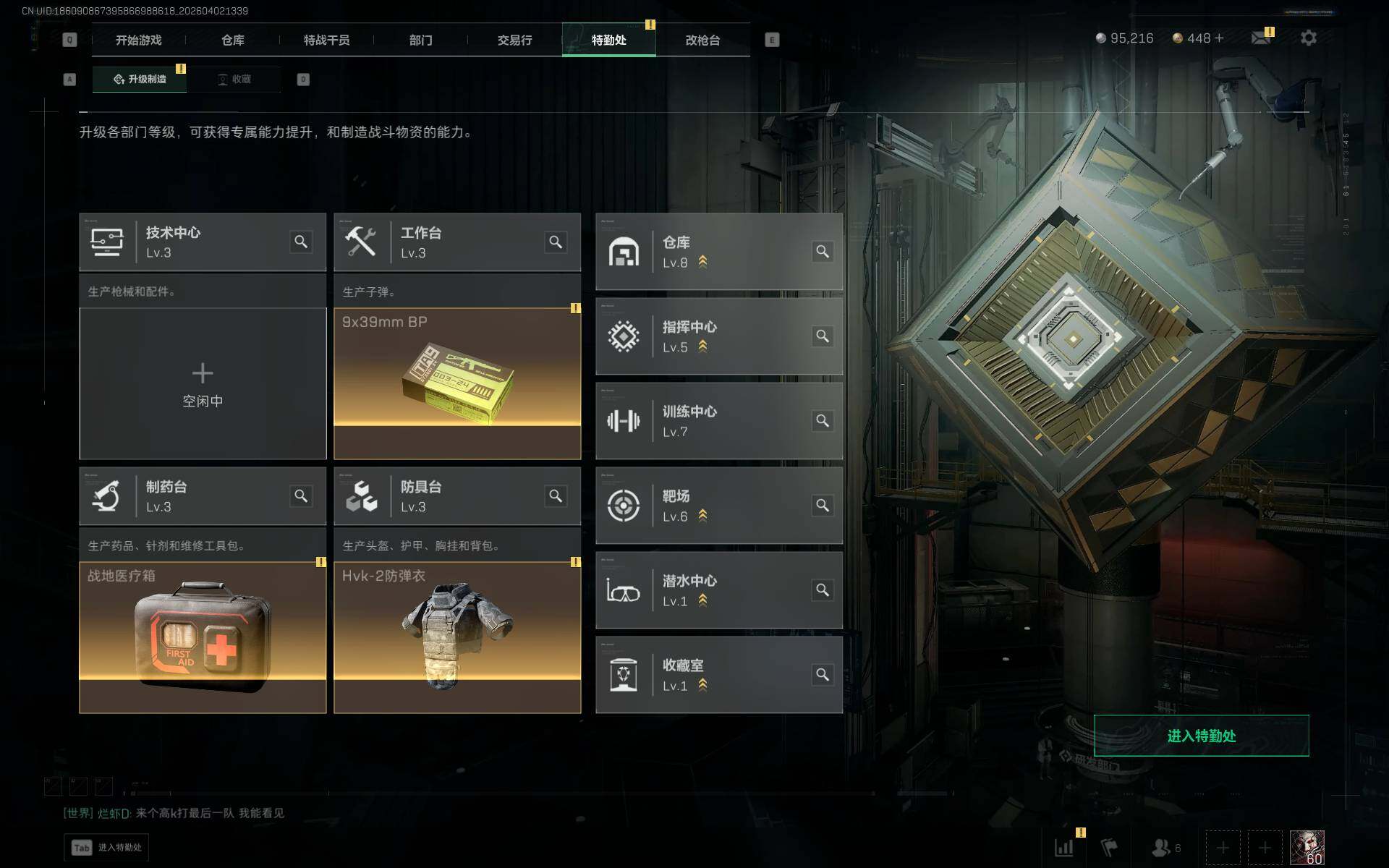
Task: Open the 战地医疗箱 production card
Action: point(203,637)
